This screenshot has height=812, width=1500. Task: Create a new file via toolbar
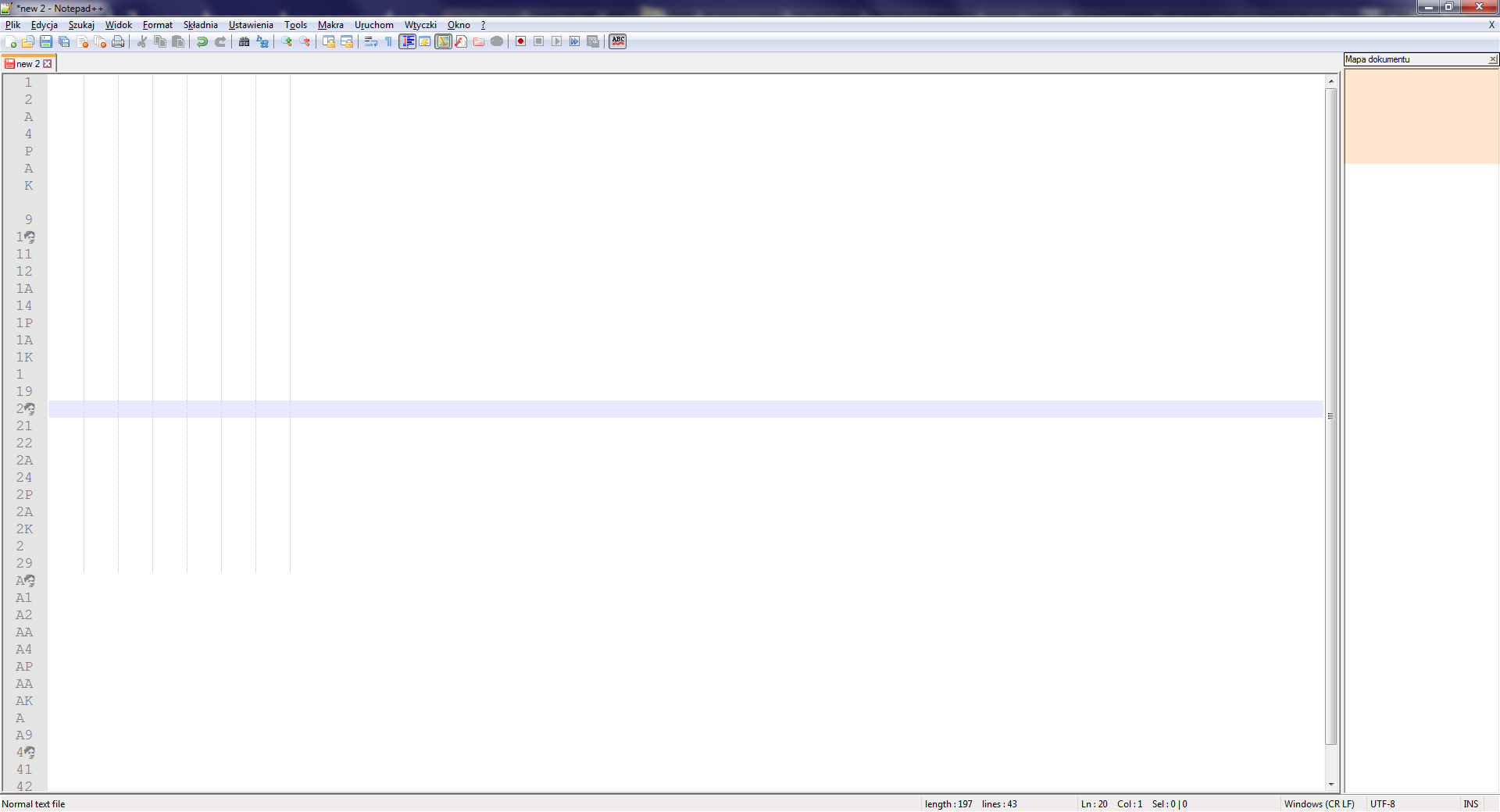(x=10, y=41)
